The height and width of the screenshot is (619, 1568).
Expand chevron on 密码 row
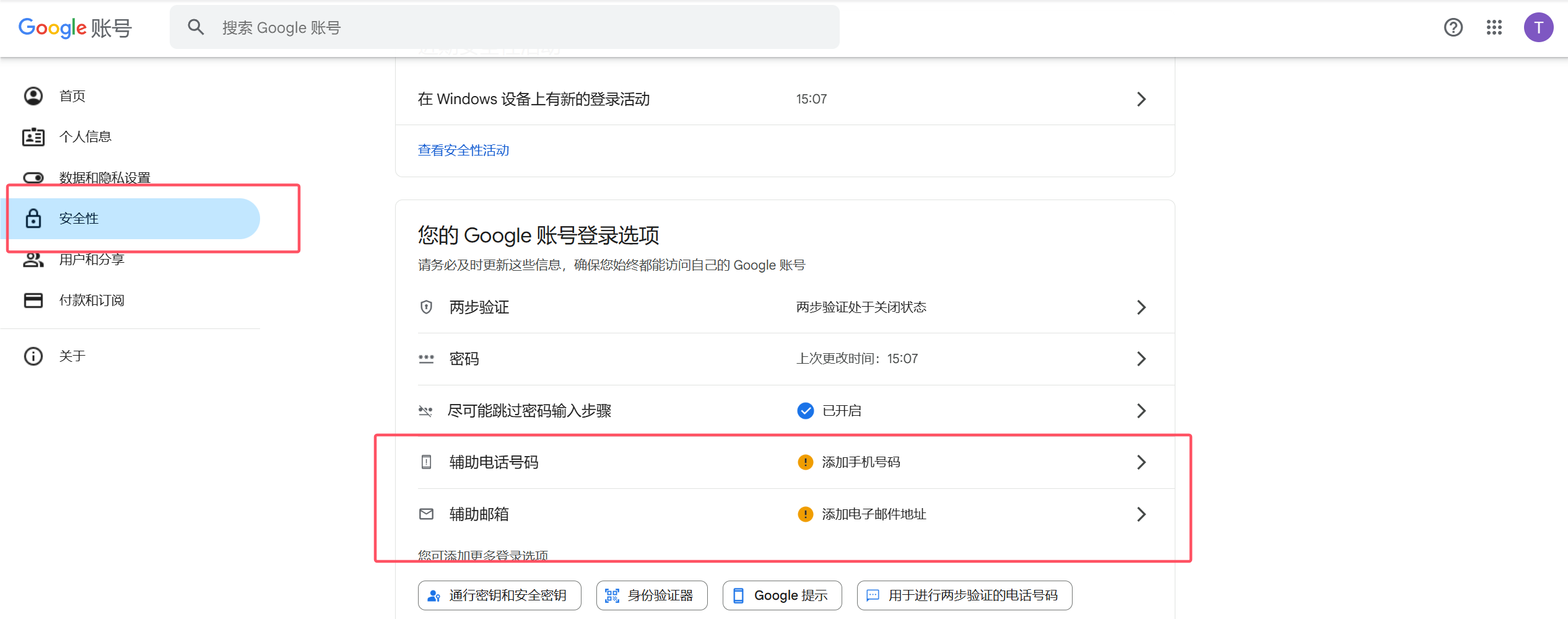[x=1141, y=359]
